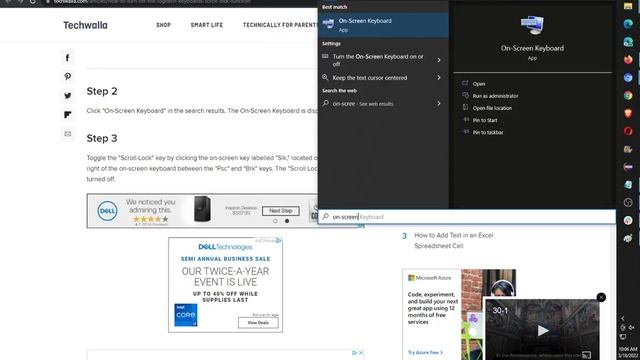640x360 pixels.
Task: Open File Explorer from the taskbar
Action: (628, 6)
